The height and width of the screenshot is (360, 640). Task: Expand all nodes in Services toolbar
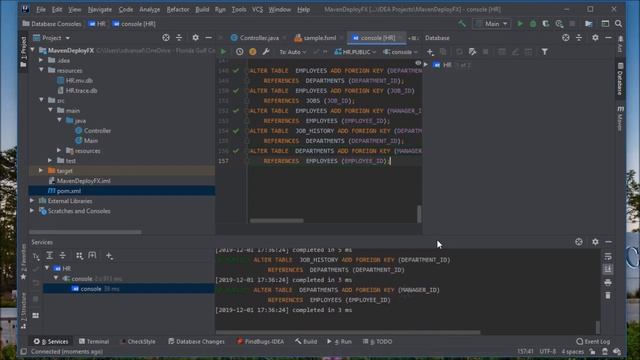pyautogui.click(x=49, y=256)
